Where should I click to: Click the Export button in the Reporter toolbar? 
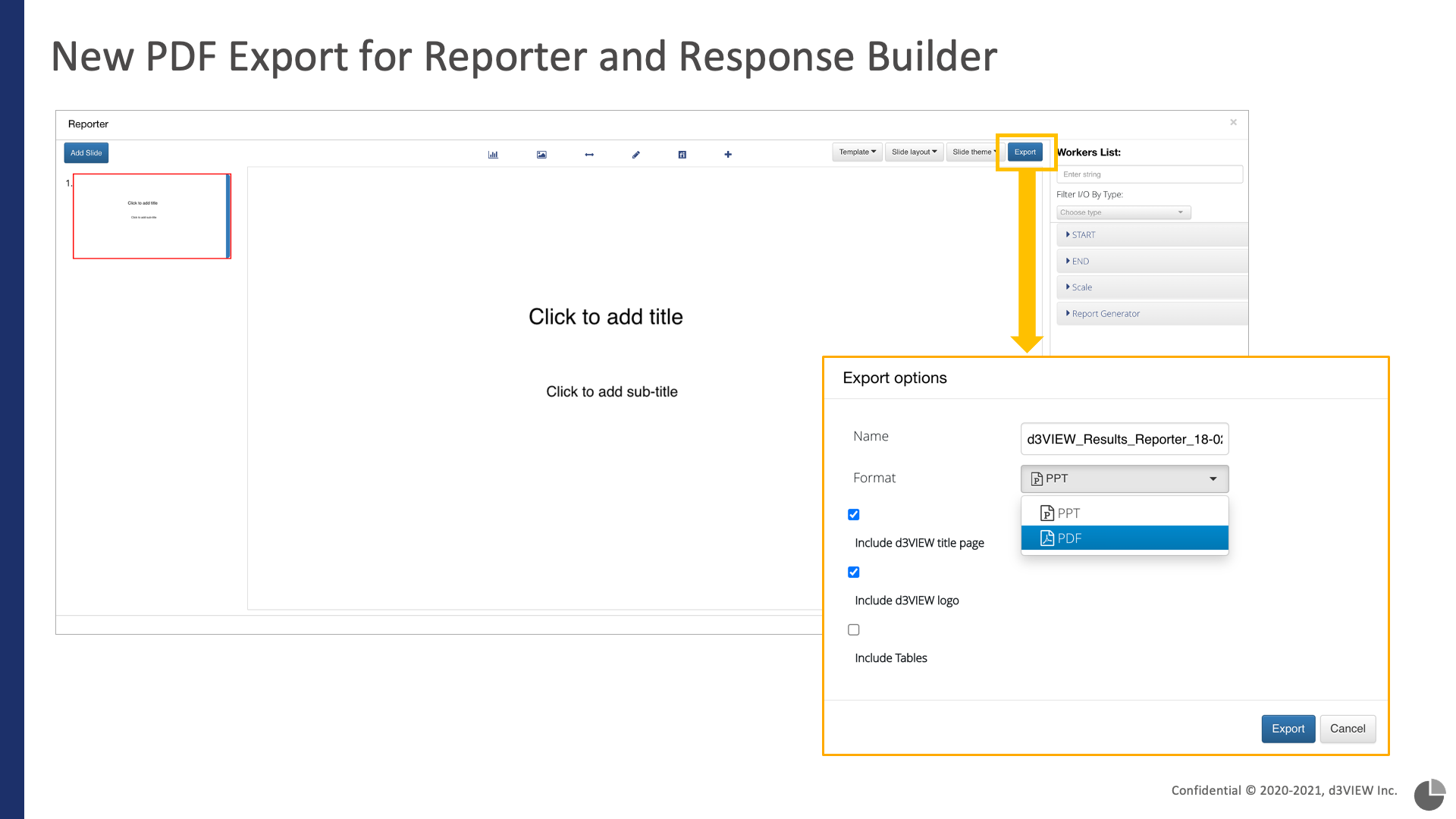point(1025,152)
